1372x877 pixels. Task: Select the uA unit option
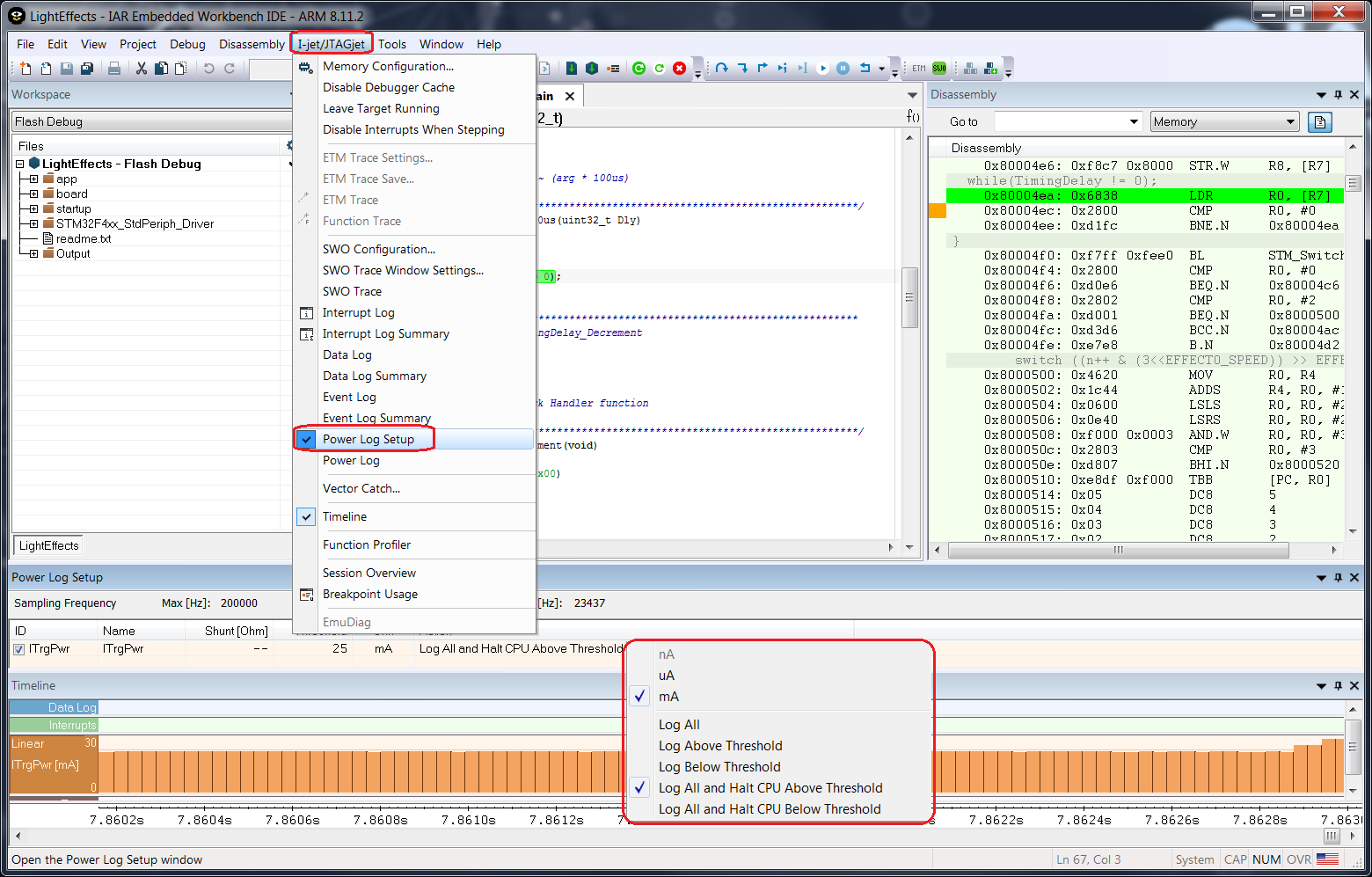click(x=667, y=676)
